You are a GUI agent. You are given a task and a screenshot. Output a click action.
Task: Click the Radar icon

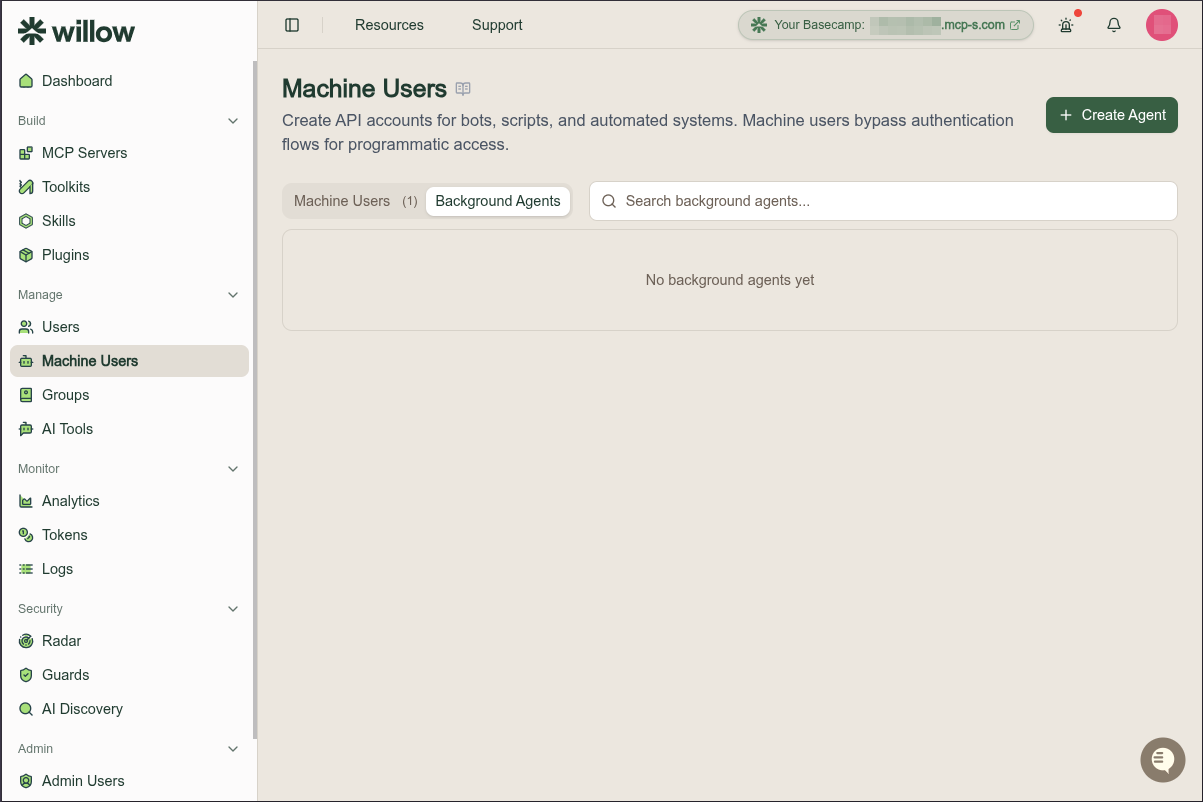coord(26,641)
